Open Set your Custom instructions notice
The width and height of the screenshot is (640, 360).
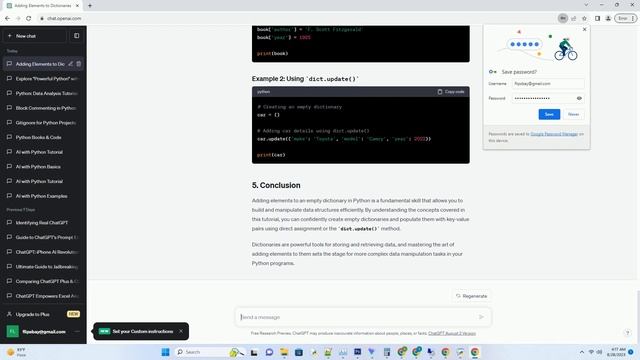point(142,331)
